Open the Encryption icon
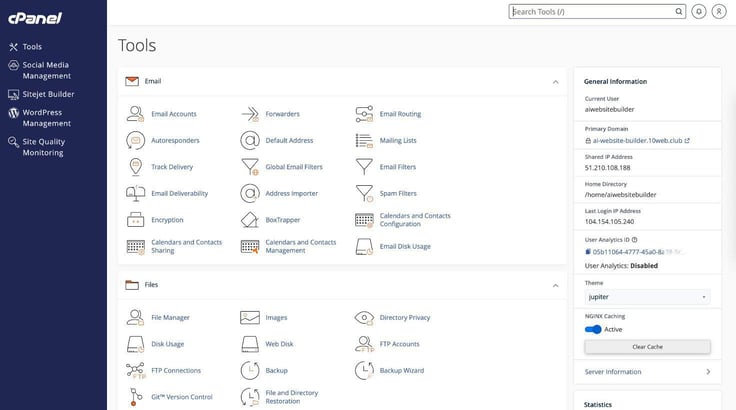 [135, 220]
